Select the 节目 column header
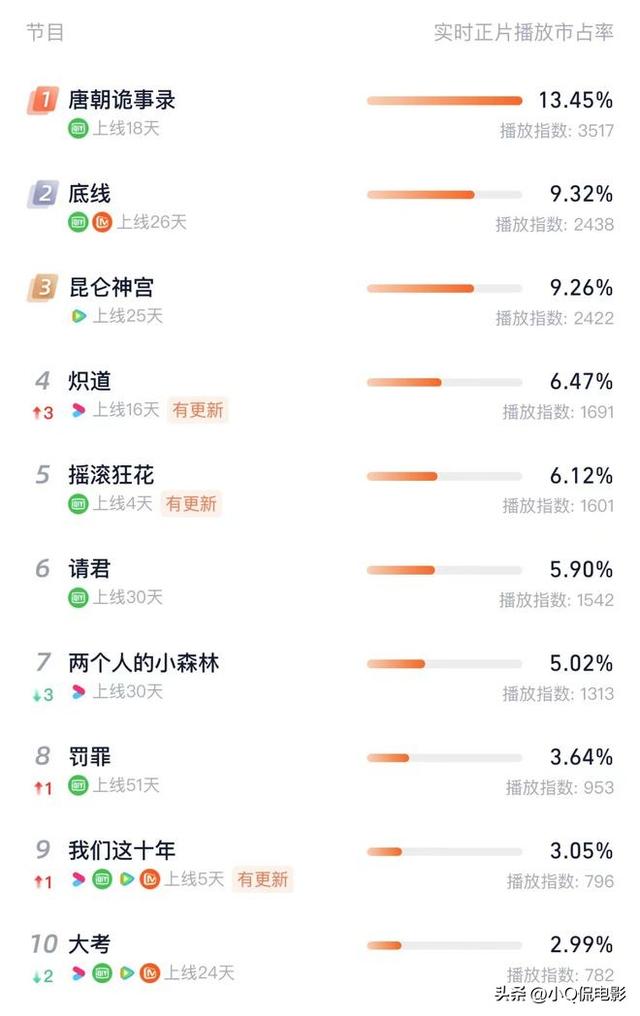640x1016 pixels. pyautogui.click(x=45, y=32)
